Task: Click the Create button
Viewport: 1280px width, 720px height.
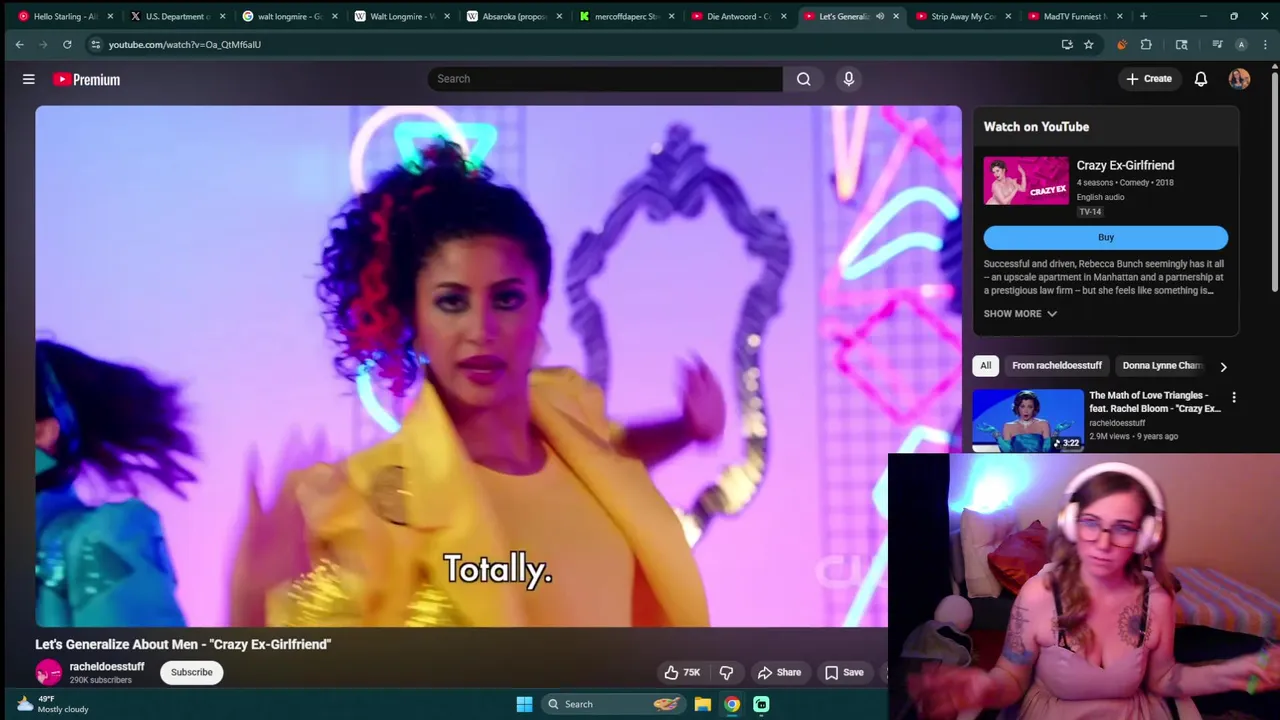Action: [x=1148, y=79]
